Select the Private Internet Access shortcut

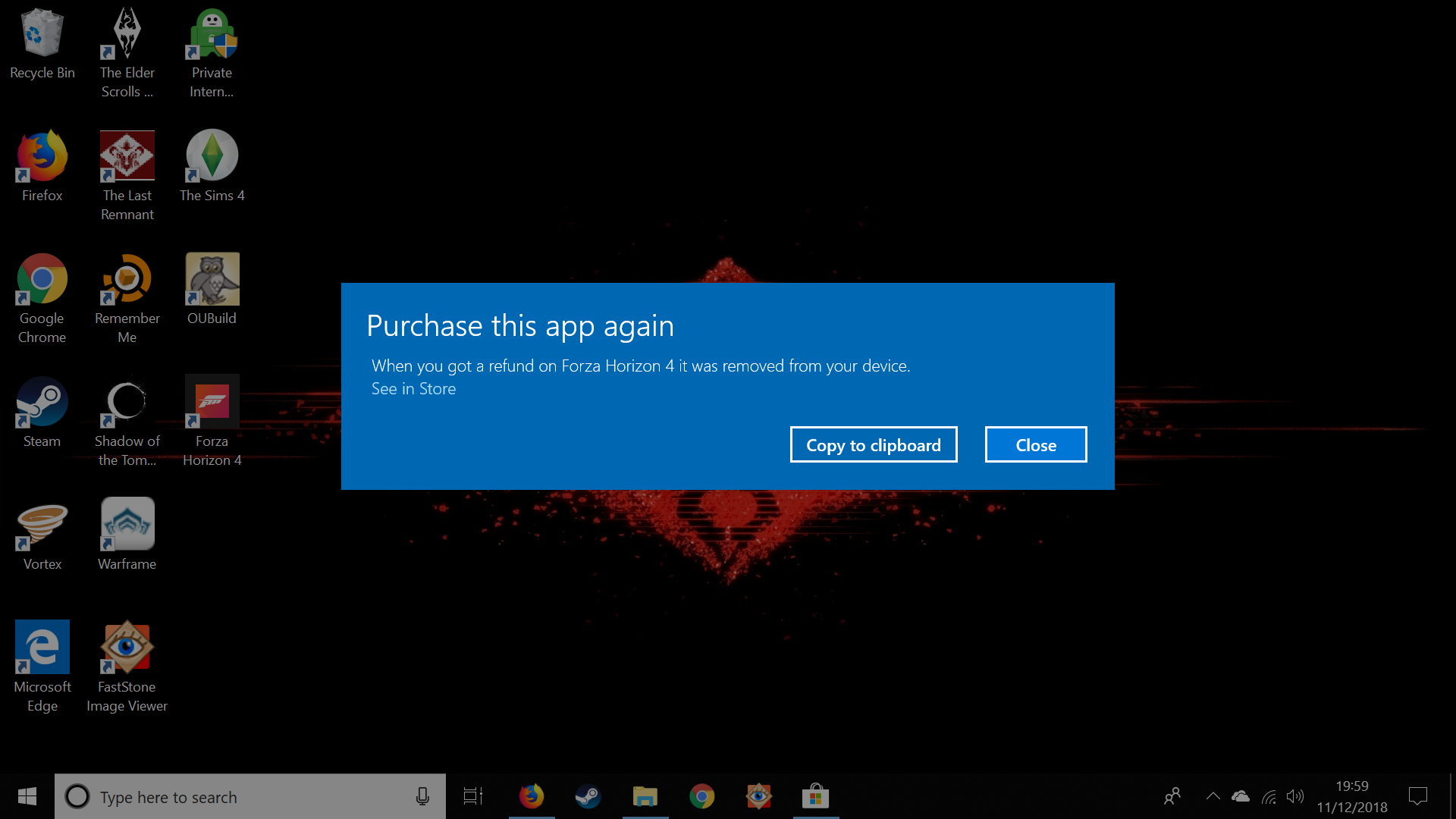point(212,53)
